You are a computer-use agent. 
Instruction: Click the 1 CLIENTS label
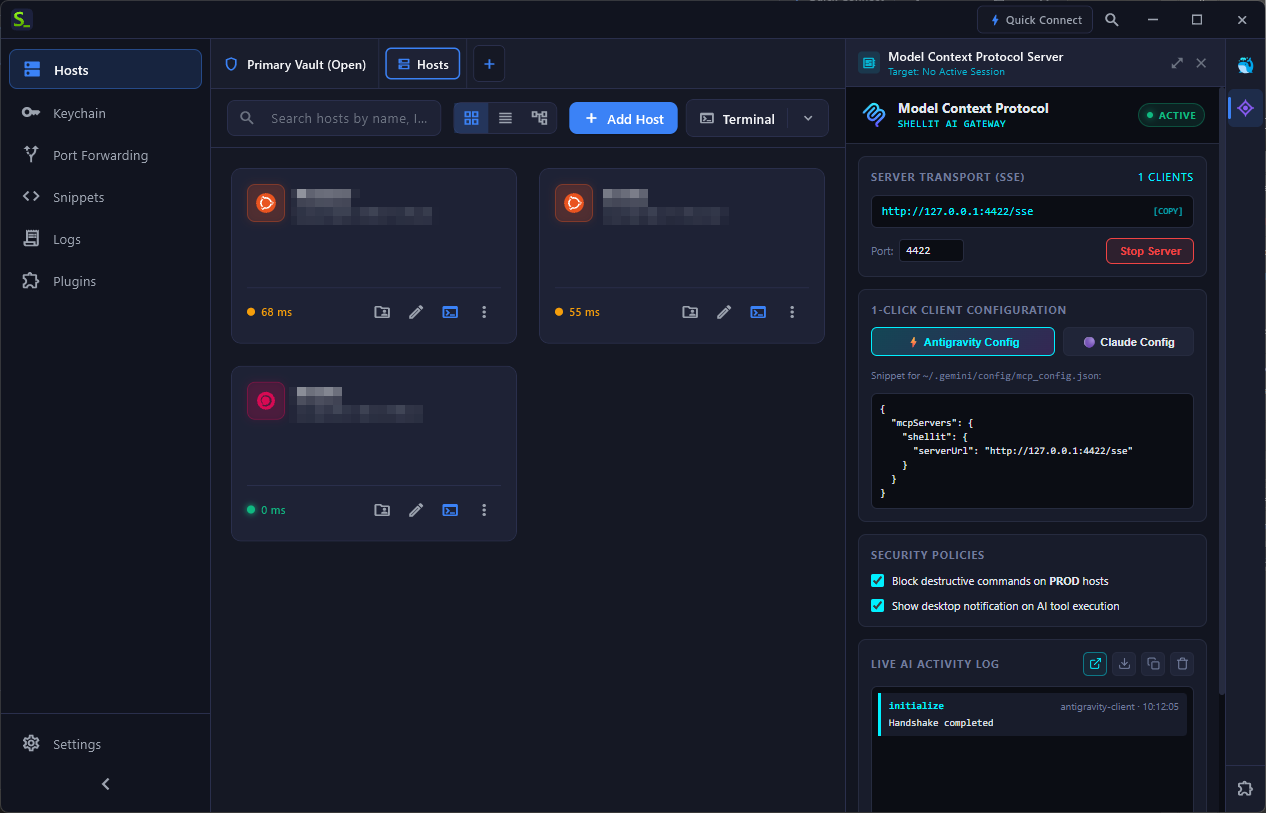pos(1165,177)
